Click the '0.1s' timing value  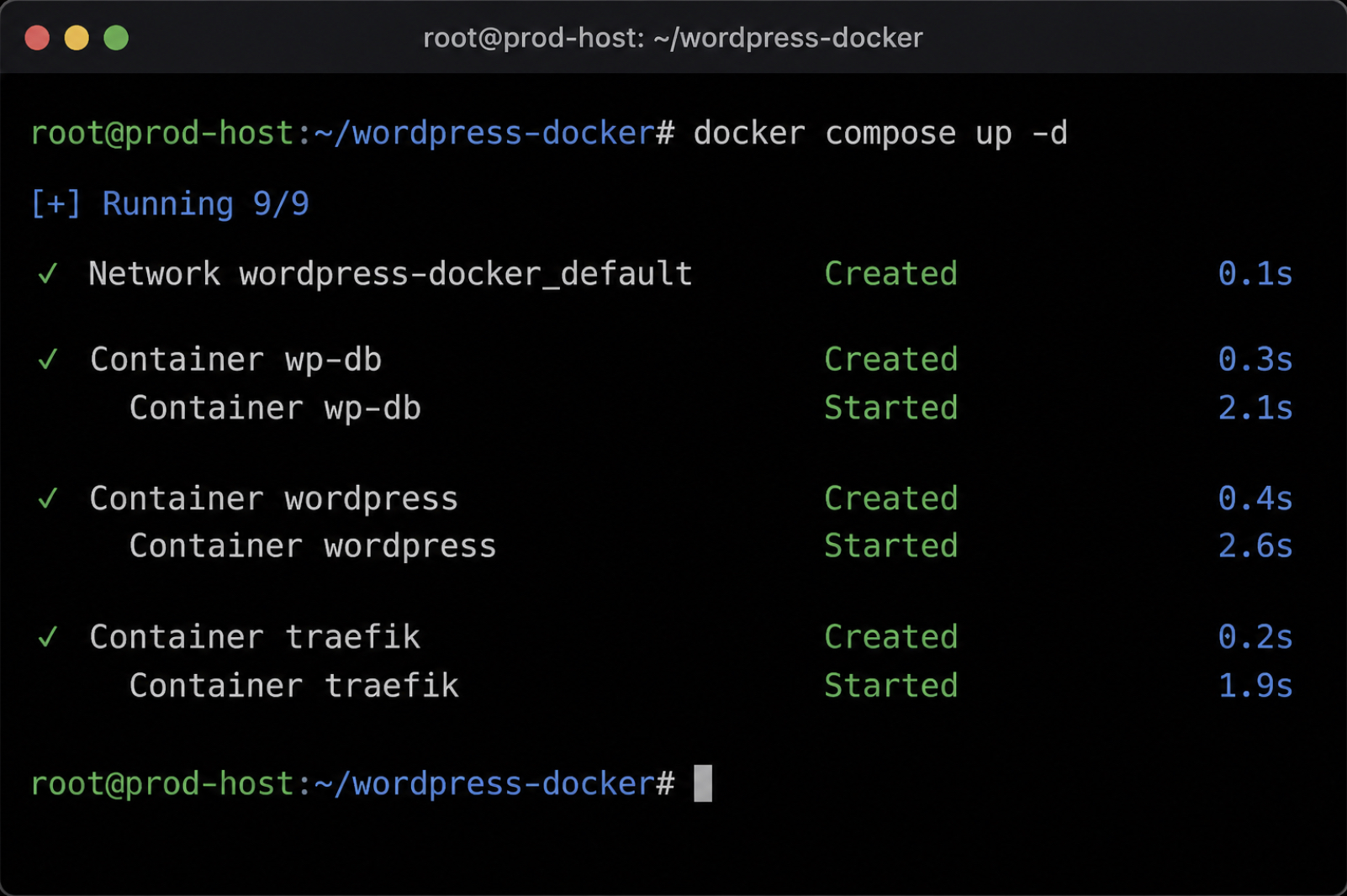[x=1255, y=274]
